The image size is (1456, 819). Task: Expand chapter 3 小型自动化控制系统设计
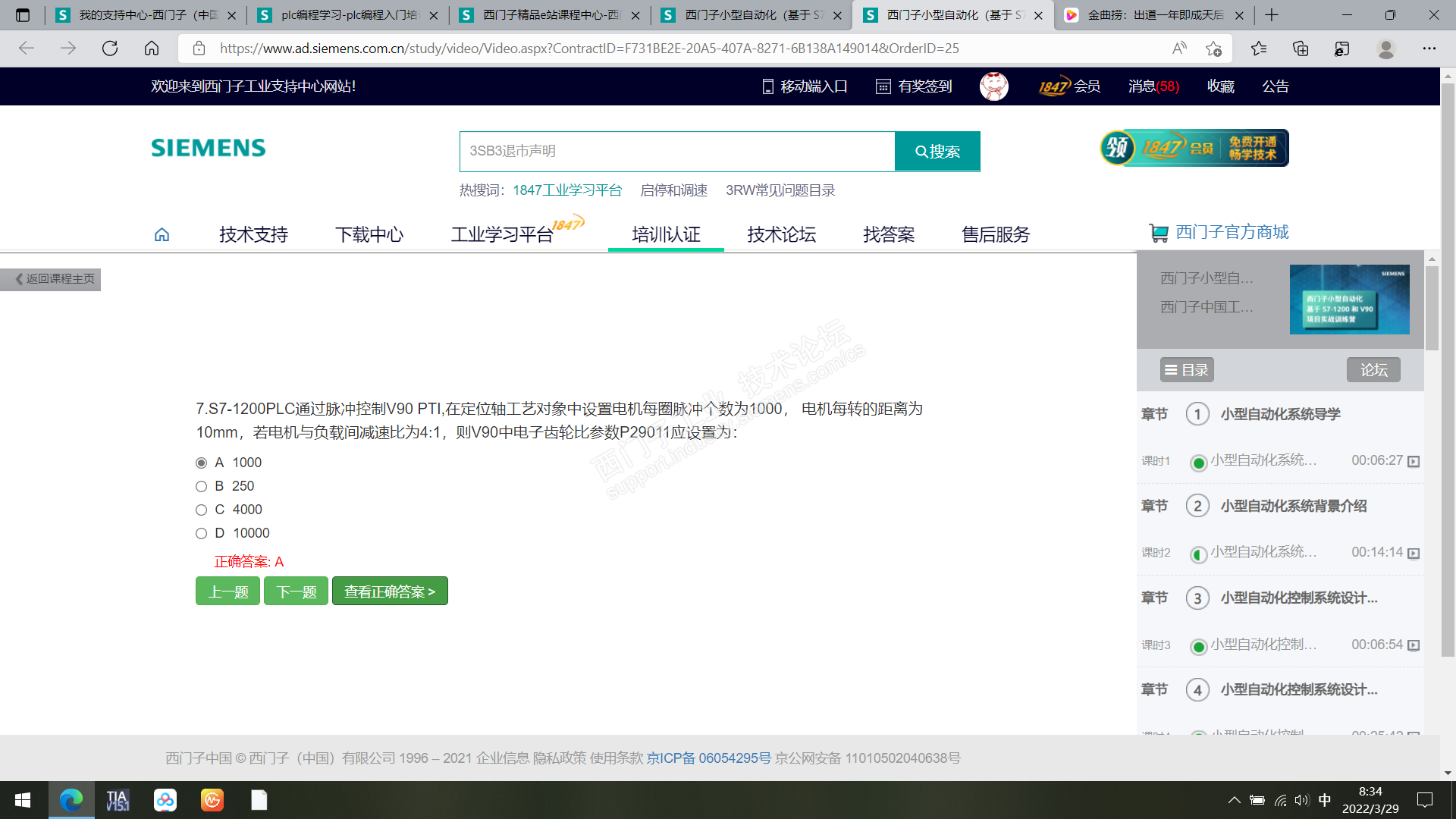coord(1298,598)
